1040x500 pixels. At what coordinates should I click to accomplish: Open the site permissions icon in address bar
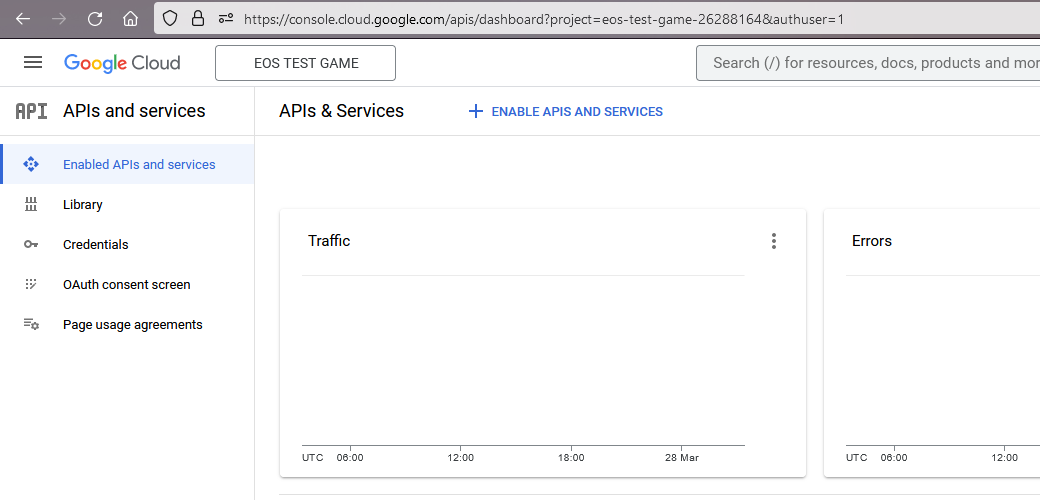(x=226, y=19)
